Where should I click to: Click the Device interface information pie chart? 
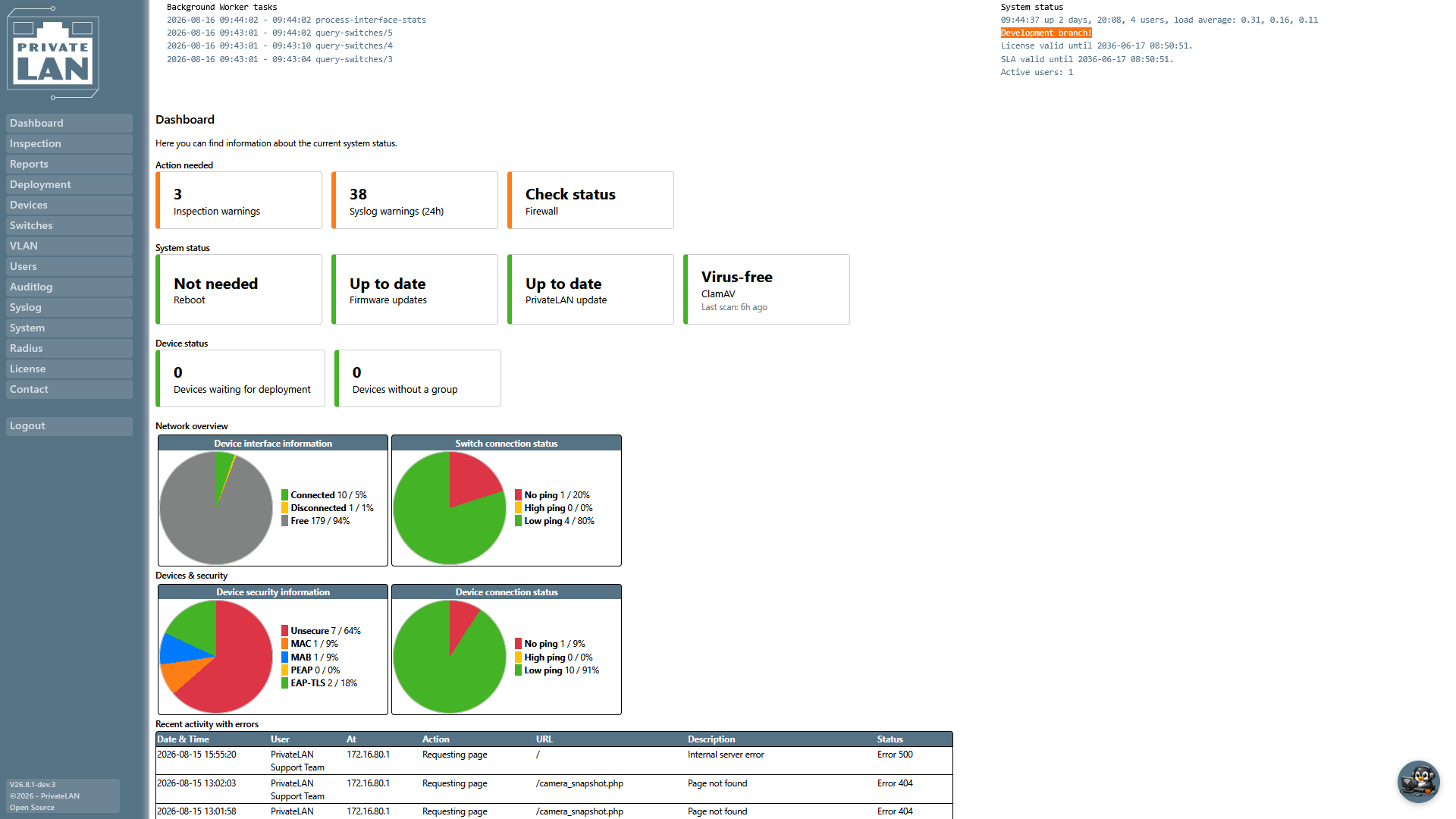[216, 508]
